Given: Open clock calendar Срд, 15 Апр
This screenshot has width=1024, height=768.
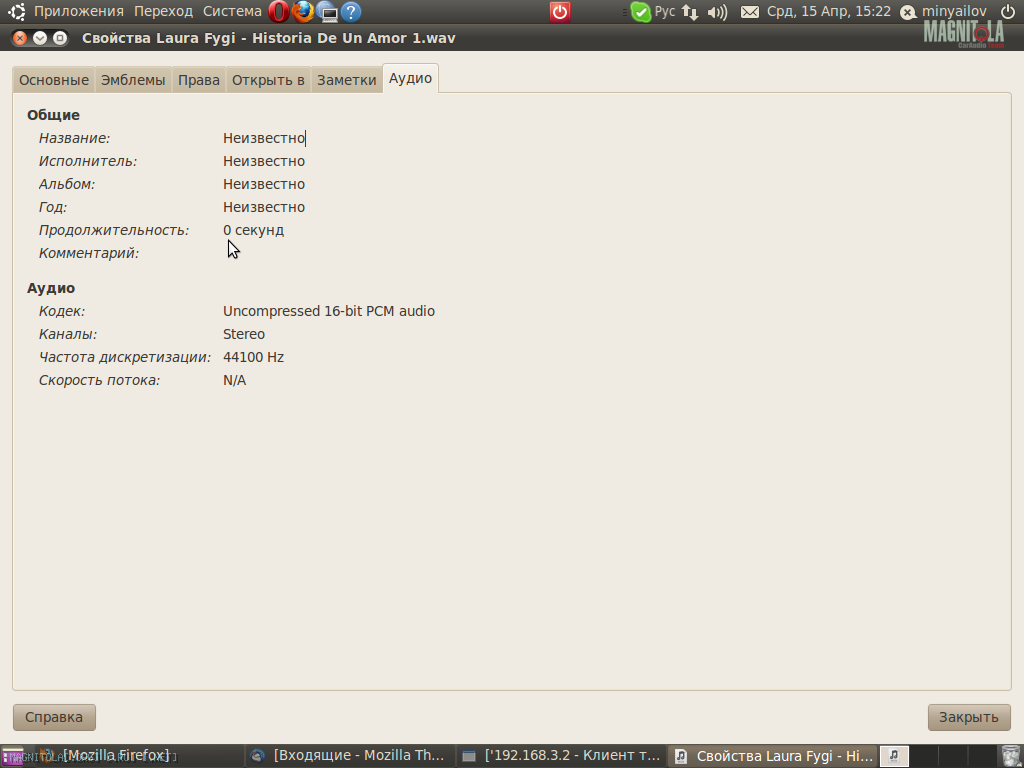Looking at the screenshot, I should 828,12.
